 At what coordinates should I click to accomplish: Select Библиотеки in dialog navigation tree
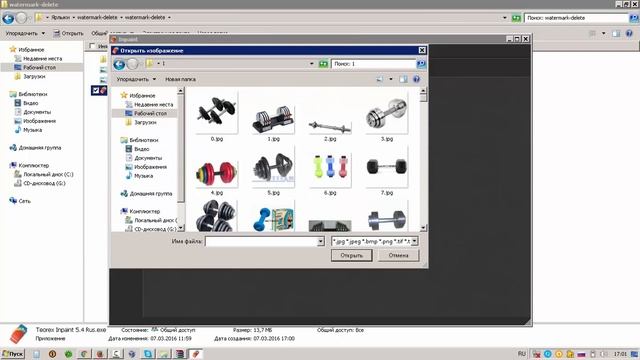click(144, 140)
